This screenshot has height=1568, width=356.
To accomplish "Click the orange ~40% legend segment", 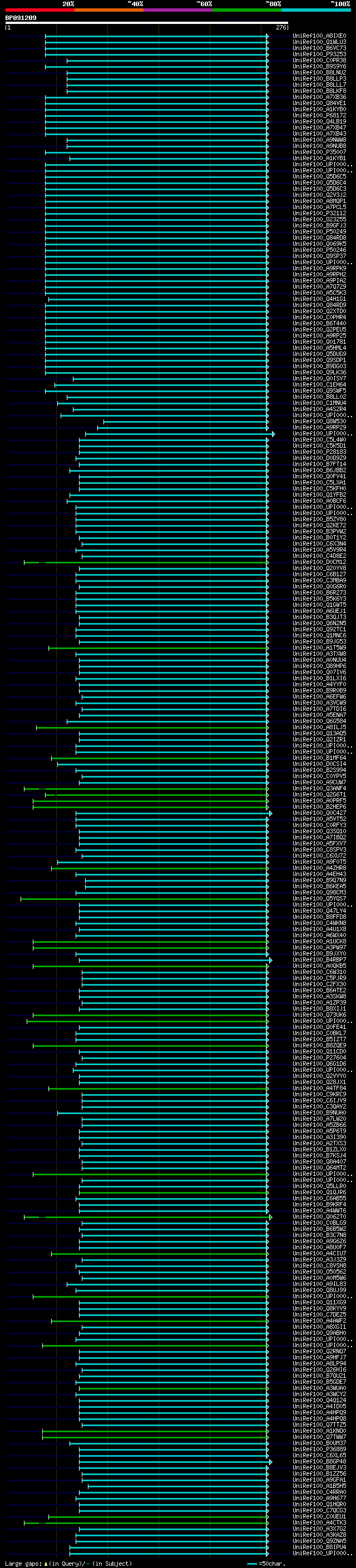I will click(109, 10).
